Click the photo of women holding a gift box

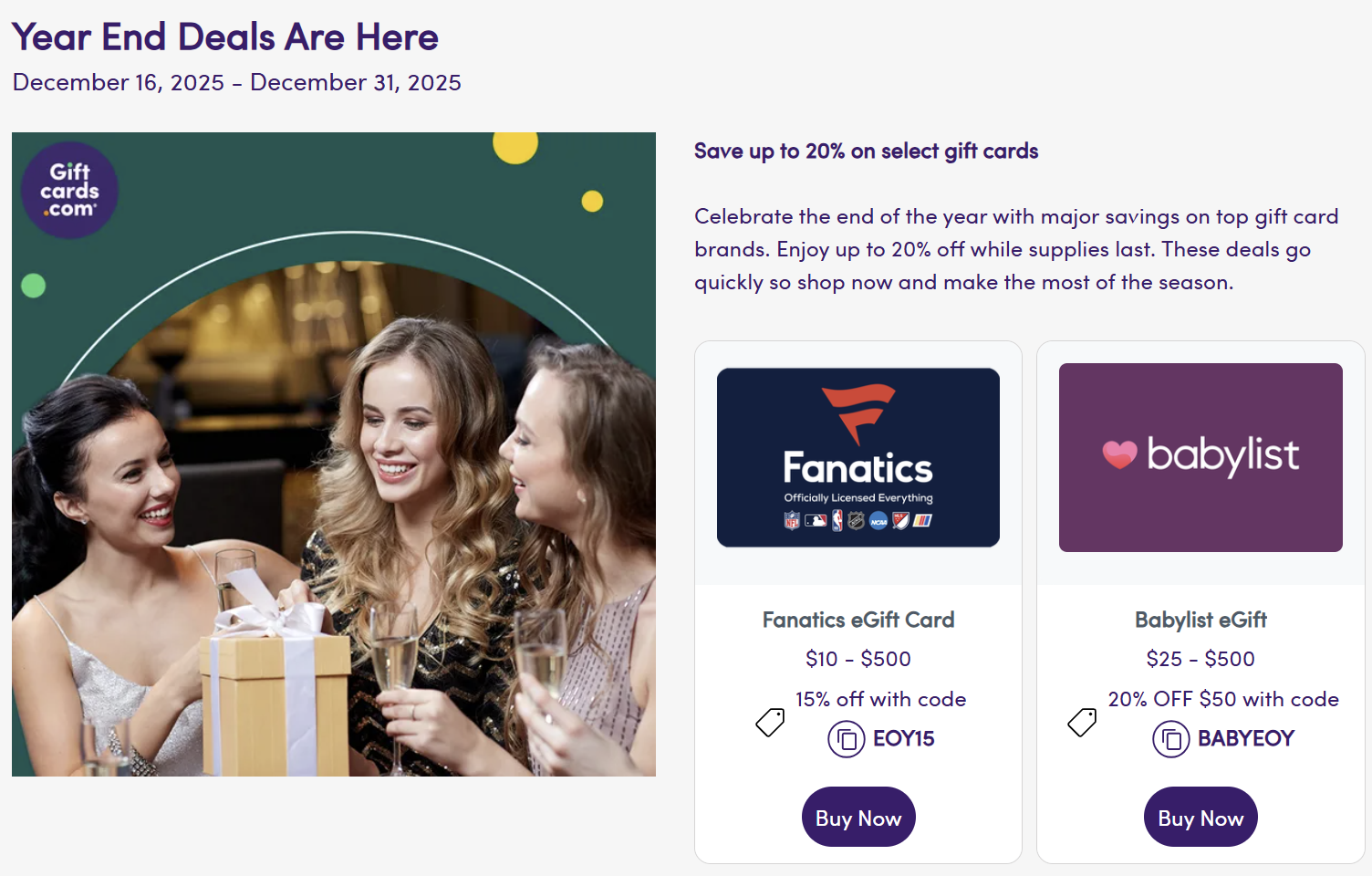click(x=334, y=511)
